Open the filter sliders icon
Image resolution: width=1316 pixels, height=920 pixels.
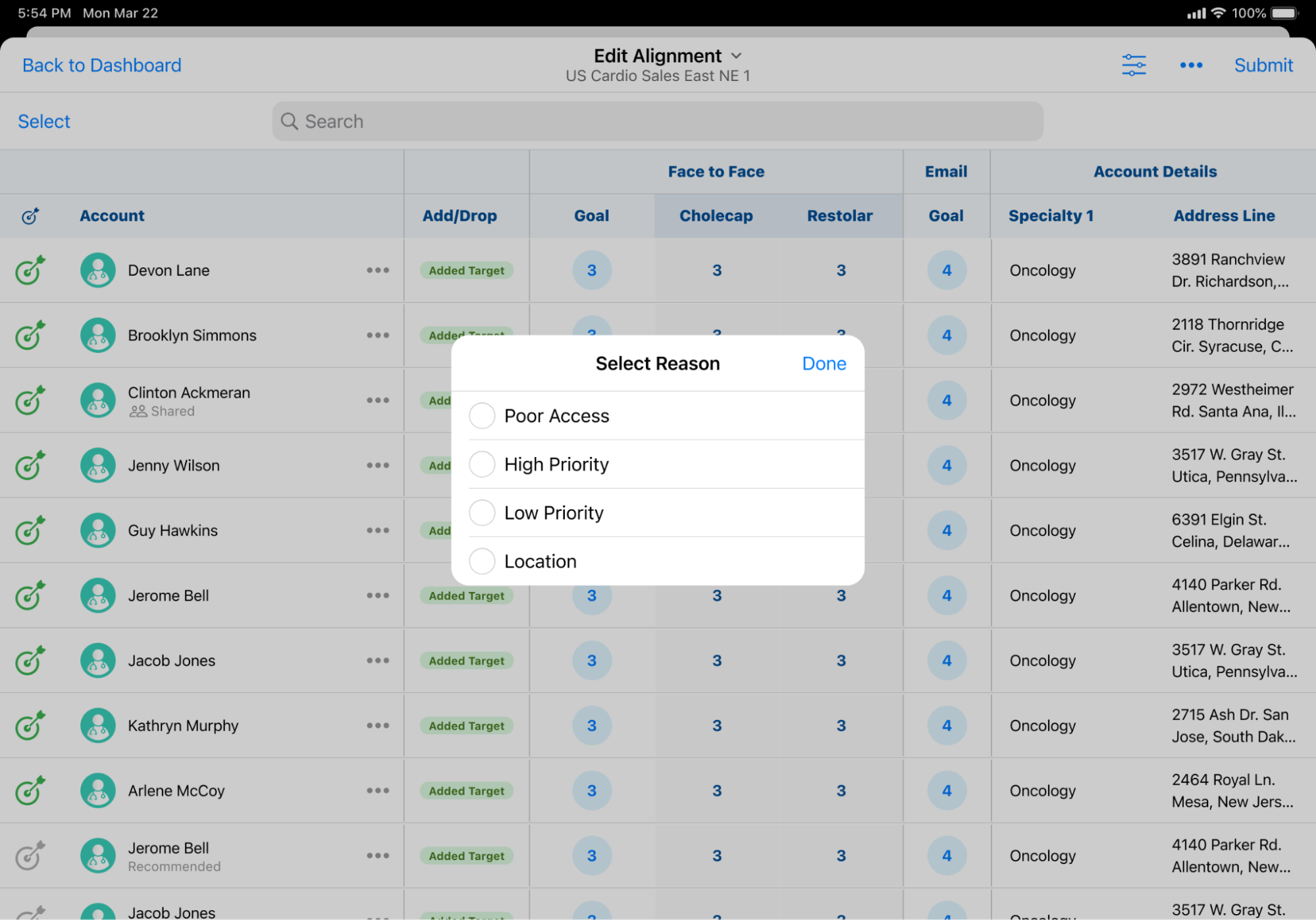pos(1134,65)
